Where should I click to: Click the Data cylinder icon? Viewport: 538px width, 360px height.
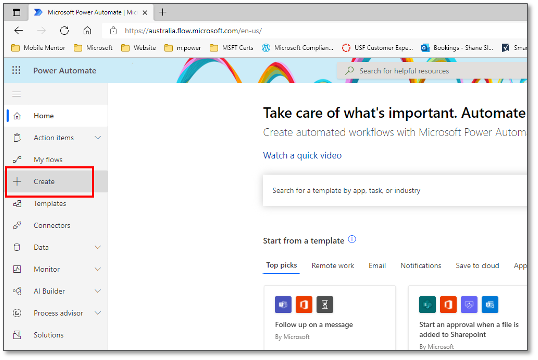(17, 247)
